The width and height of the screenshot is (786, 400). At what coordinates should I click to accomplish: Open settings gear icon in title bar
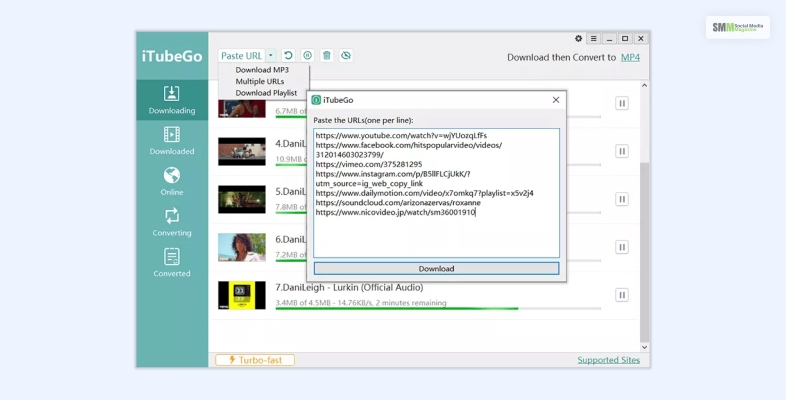click(578, 39)
